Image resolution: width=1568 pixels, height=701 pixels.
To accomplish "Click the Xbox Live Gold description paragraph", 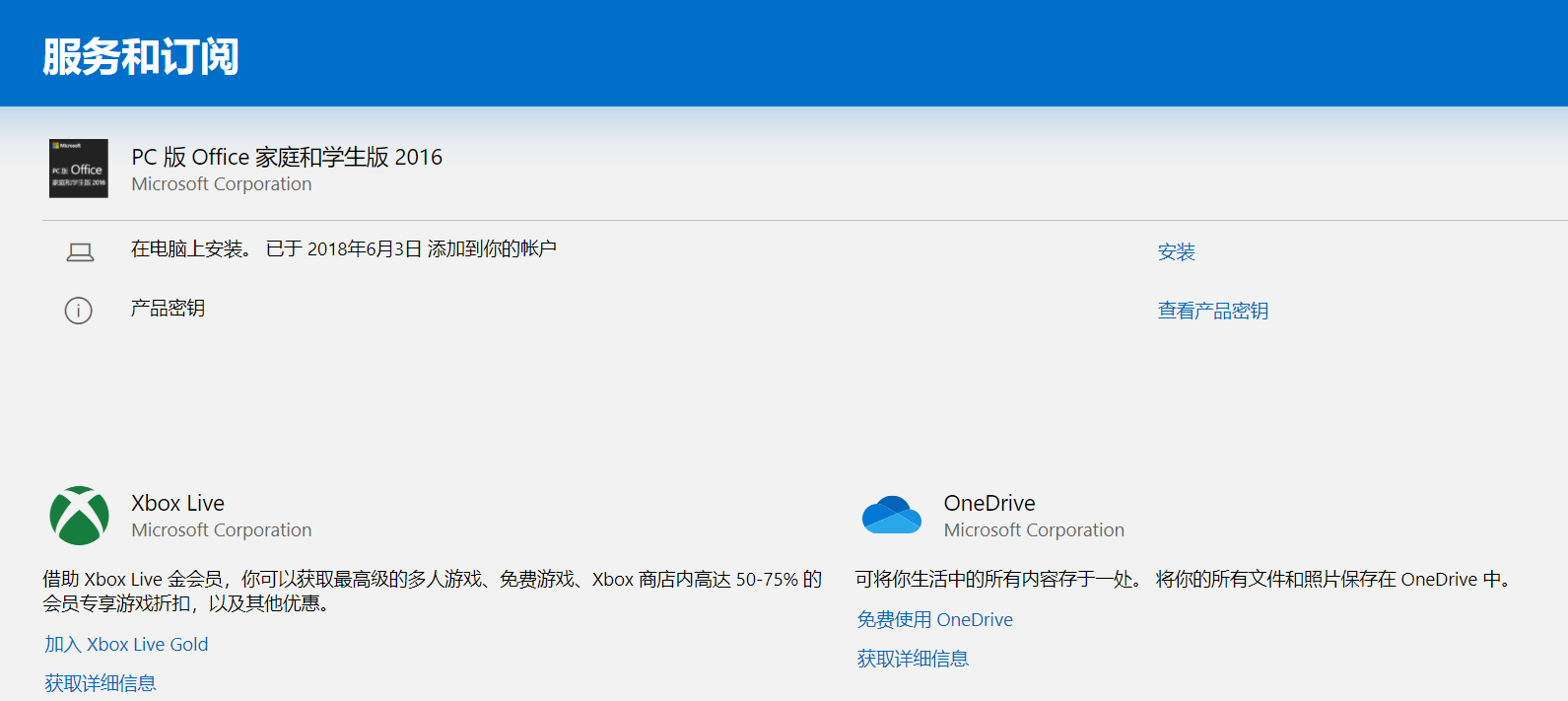I will (433, 592).
